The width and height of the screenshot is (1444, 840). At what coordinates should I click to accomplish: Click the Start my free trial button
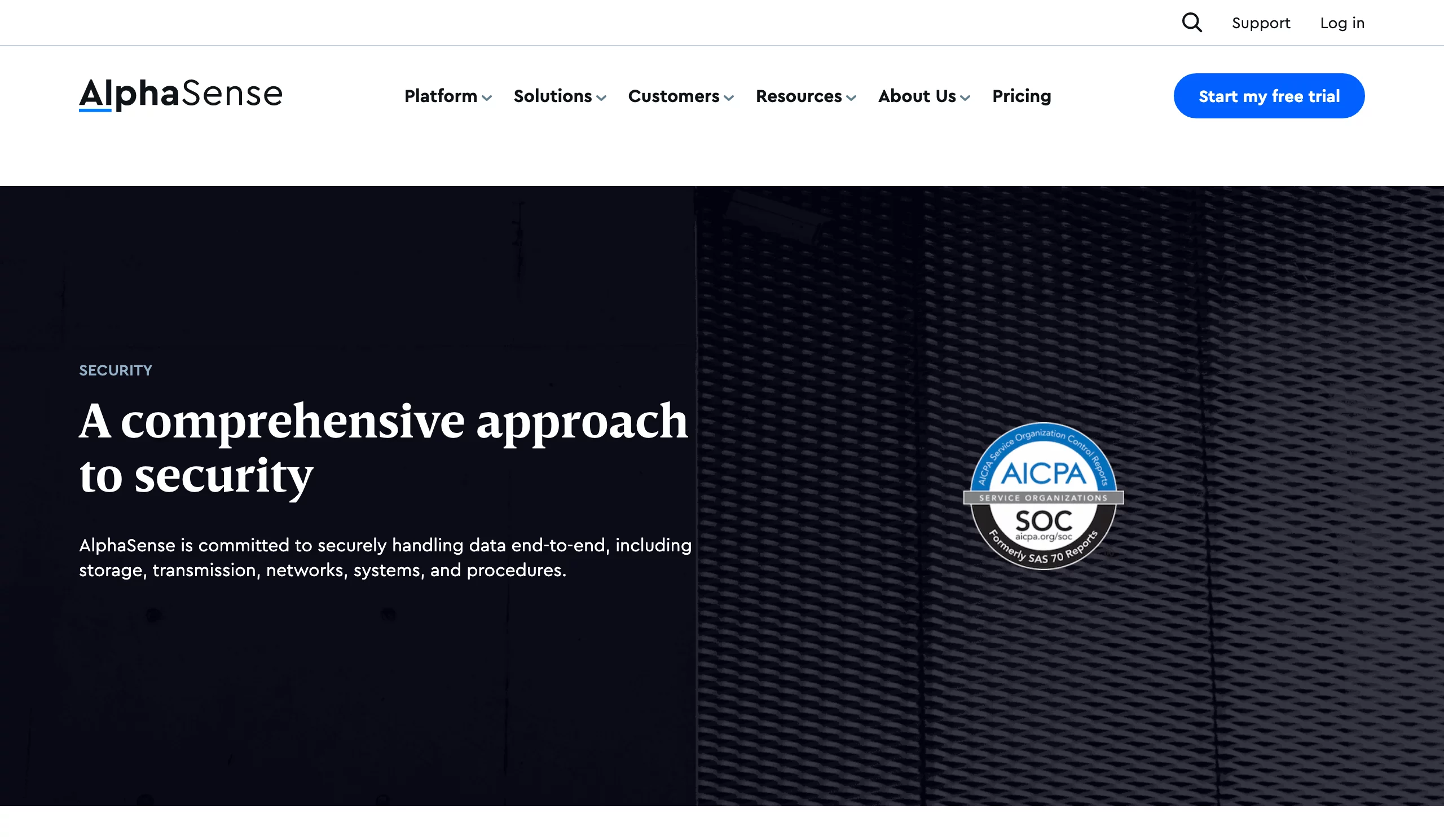[1269, 95]
